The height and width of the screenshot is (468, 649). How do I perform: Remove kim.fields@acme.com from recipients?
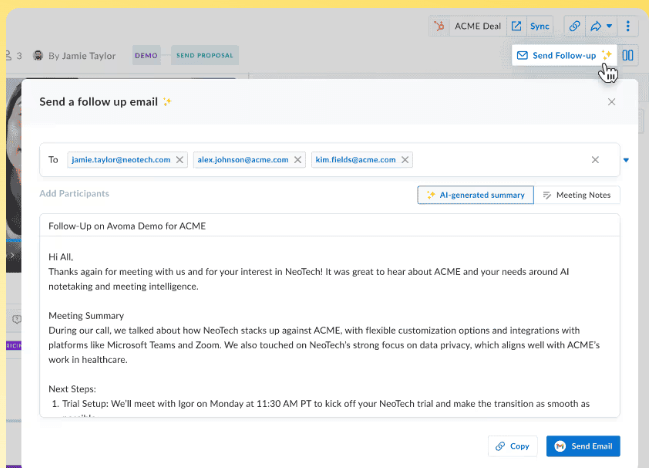pos(404,160)
